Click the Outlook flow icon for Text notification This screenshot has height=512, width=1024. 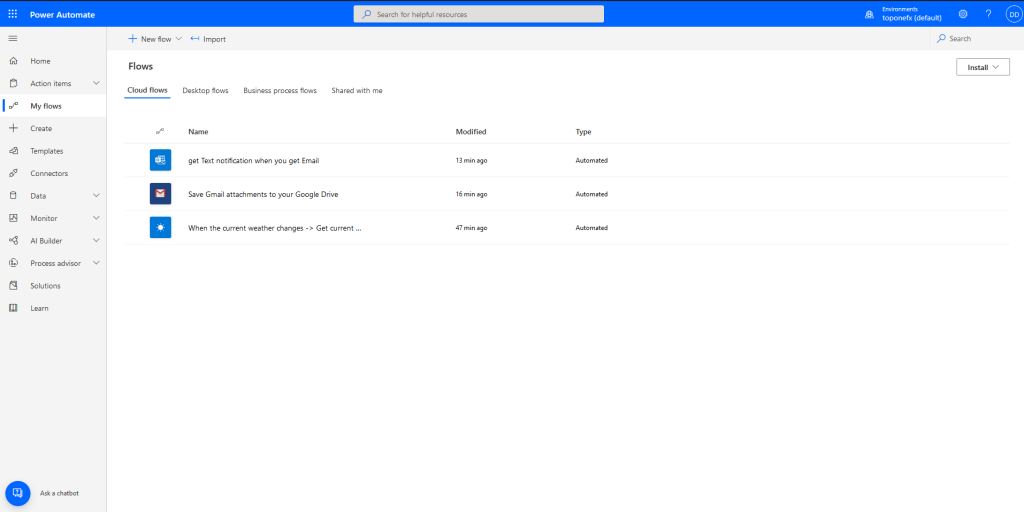tap(160, 160)
